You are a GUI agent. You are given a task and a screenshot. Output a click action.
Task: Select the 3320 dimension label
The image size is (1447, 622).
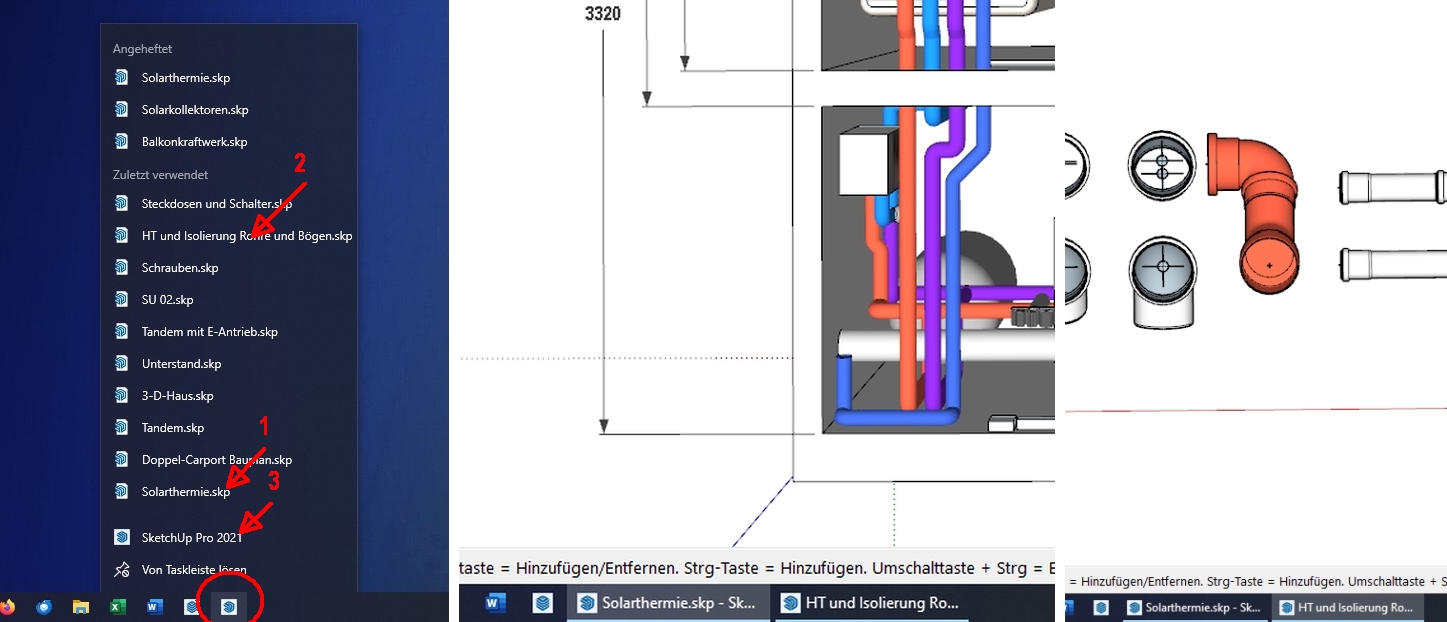pyautogui.click(x=603, y=15)
